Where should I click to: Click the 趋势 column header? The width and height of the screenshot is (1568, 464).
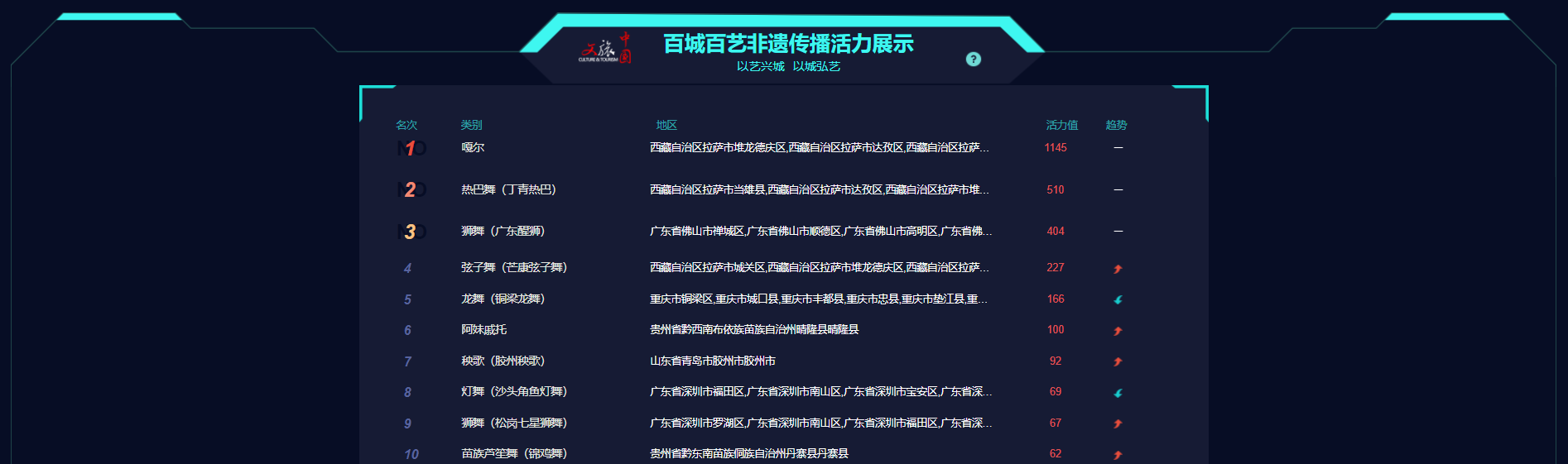(x=1116, y=125)
